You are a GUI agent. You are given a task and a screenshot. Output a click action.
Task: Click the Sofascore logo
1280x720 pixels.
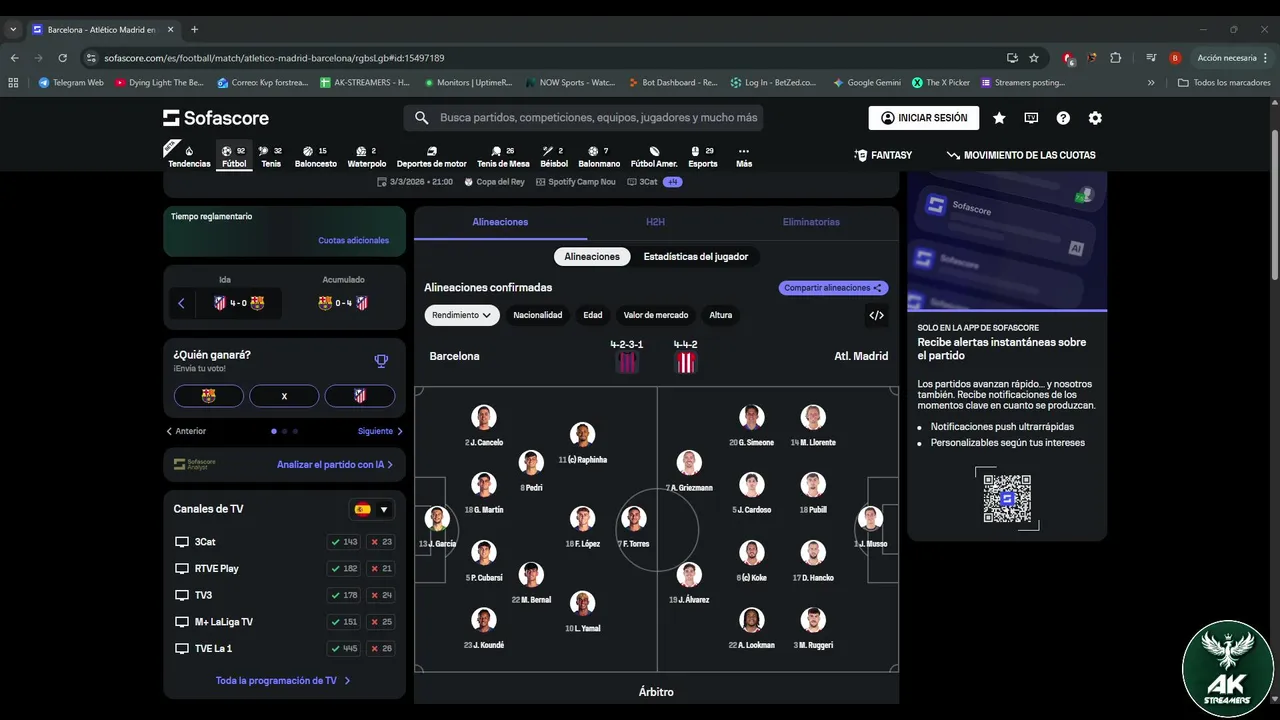coord(216,118)
